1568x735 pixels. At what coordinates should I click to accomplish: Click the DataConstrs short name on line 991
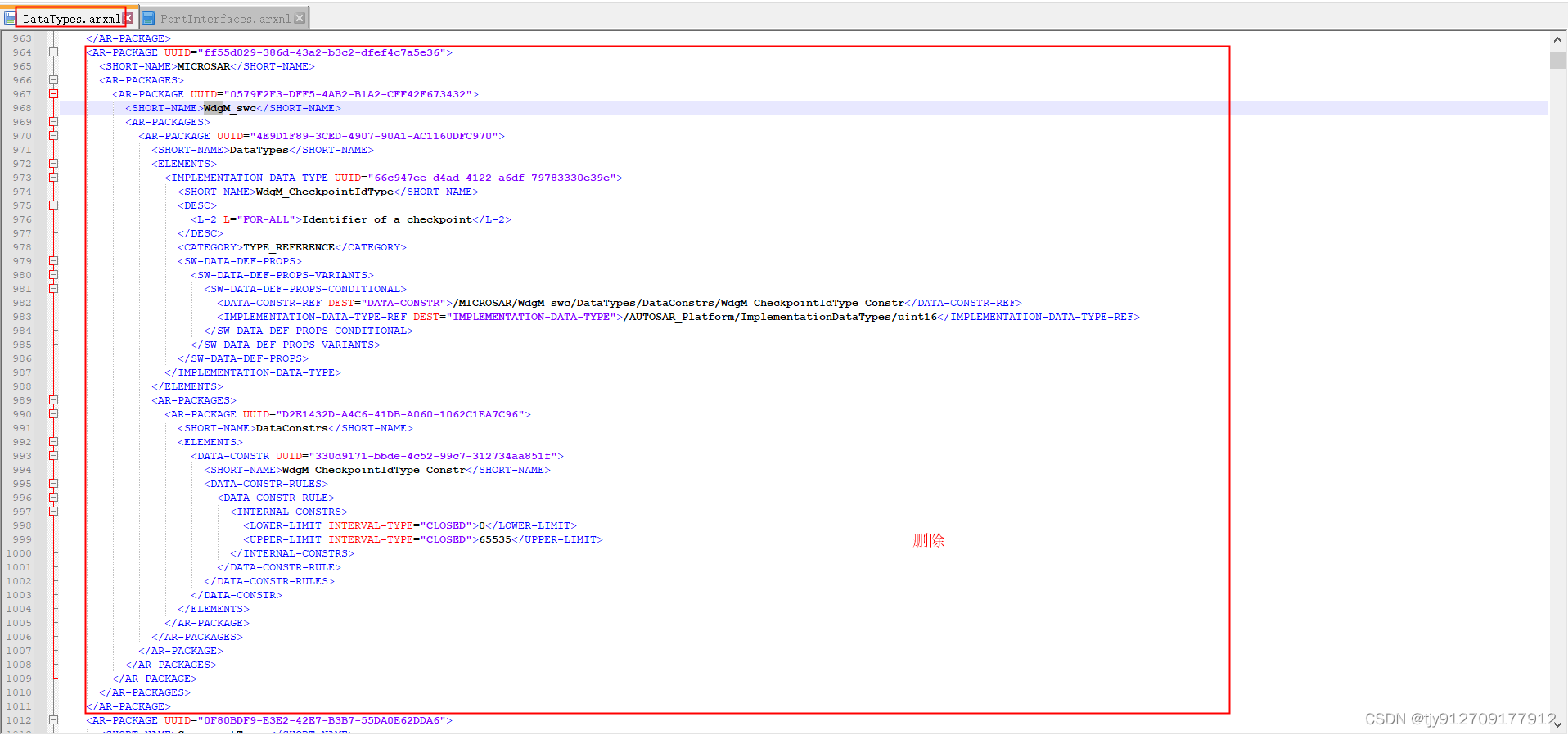[292, 428]
